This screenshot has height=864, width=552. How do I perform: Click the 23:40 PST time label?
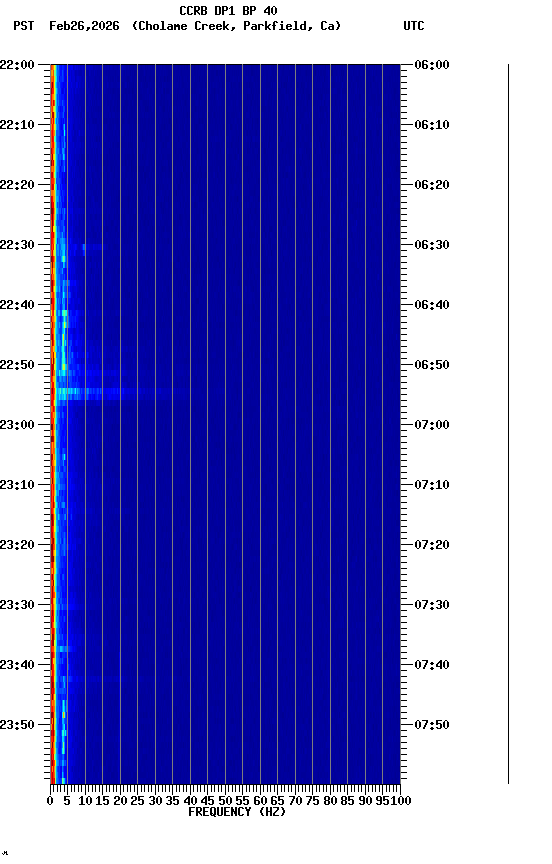[17, 666]
